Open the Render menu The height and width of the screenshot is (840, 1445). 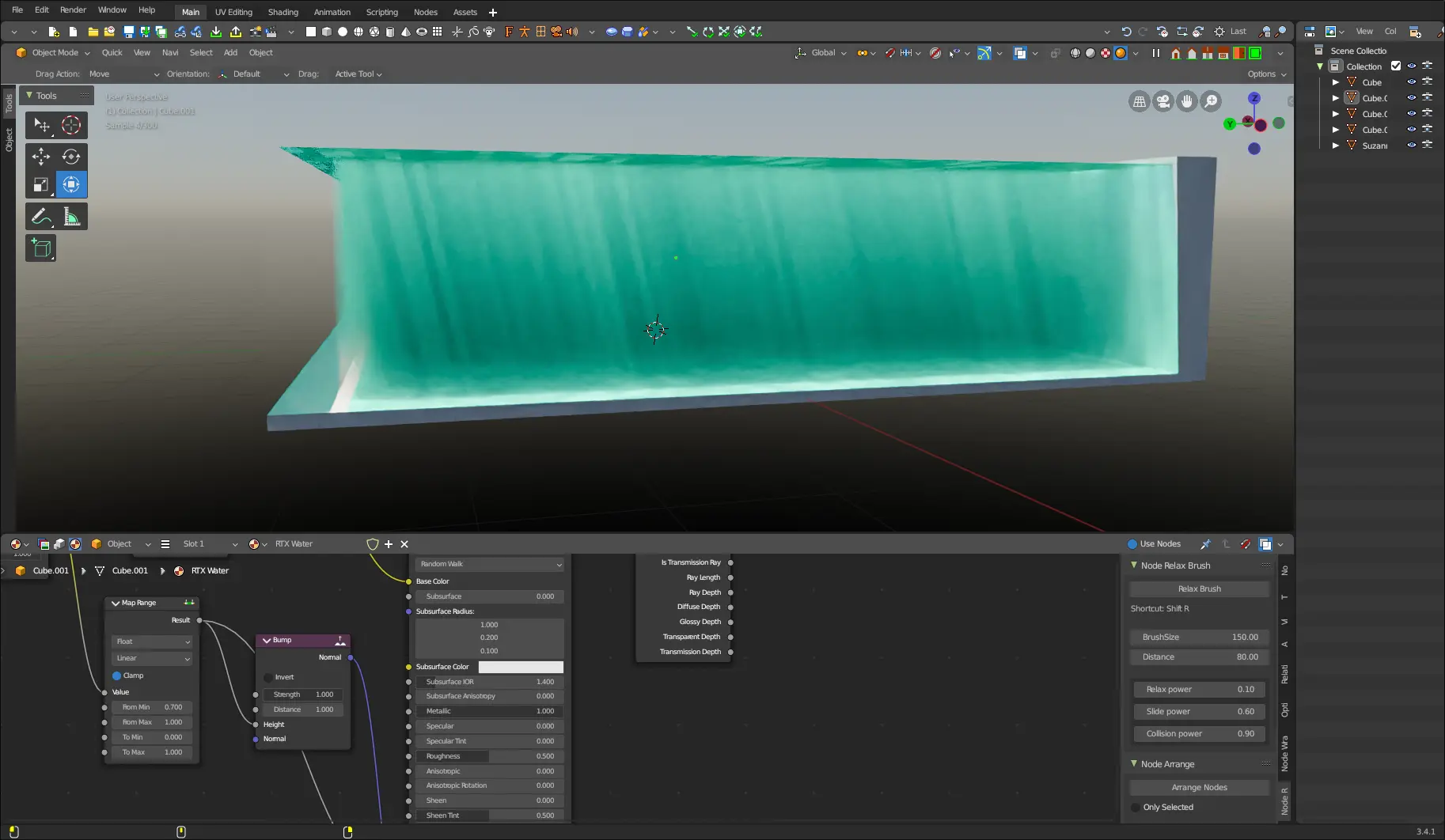[x=73, y=9]
